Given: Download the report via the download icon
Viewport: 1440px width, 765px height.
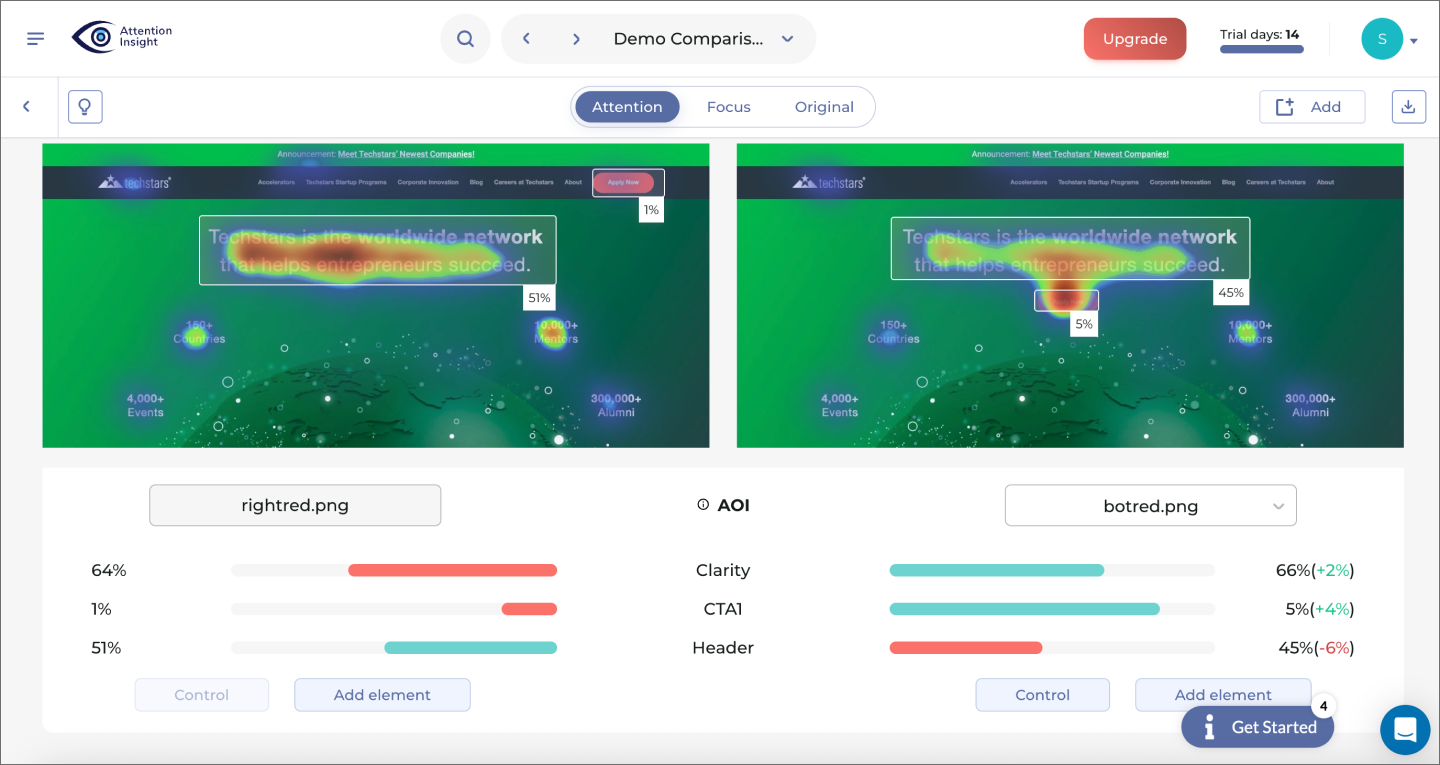Looking at the screenshot, I should pos(1408,106).
